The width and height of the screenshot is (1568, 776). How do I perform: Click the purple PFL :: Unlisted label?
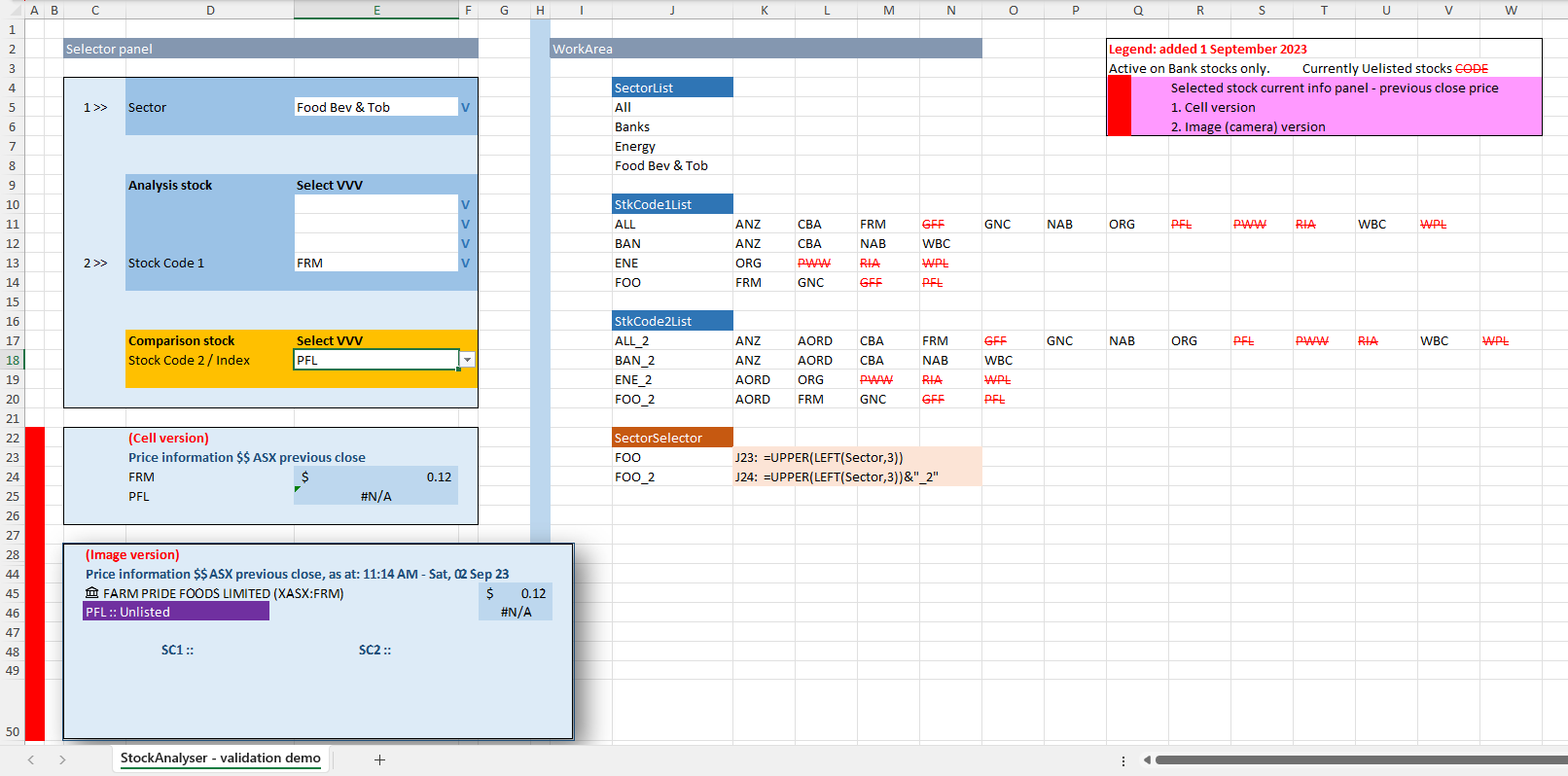coord(176,612)
